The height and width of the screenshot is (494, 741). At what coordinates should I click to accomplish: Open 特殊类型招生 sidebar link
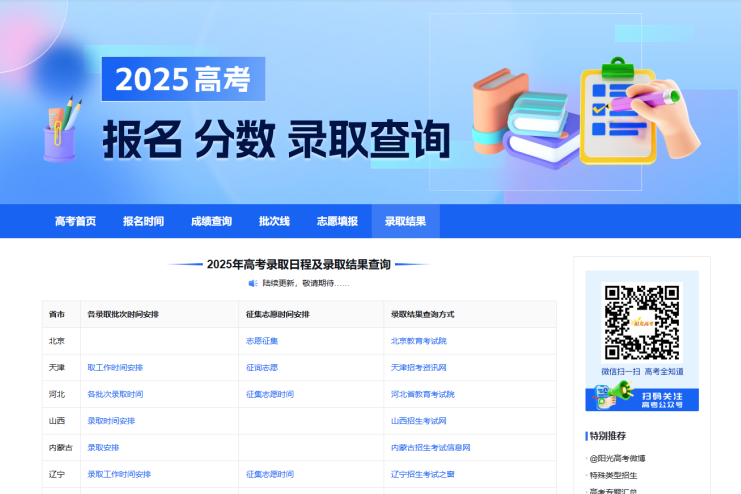coord(613,475)
